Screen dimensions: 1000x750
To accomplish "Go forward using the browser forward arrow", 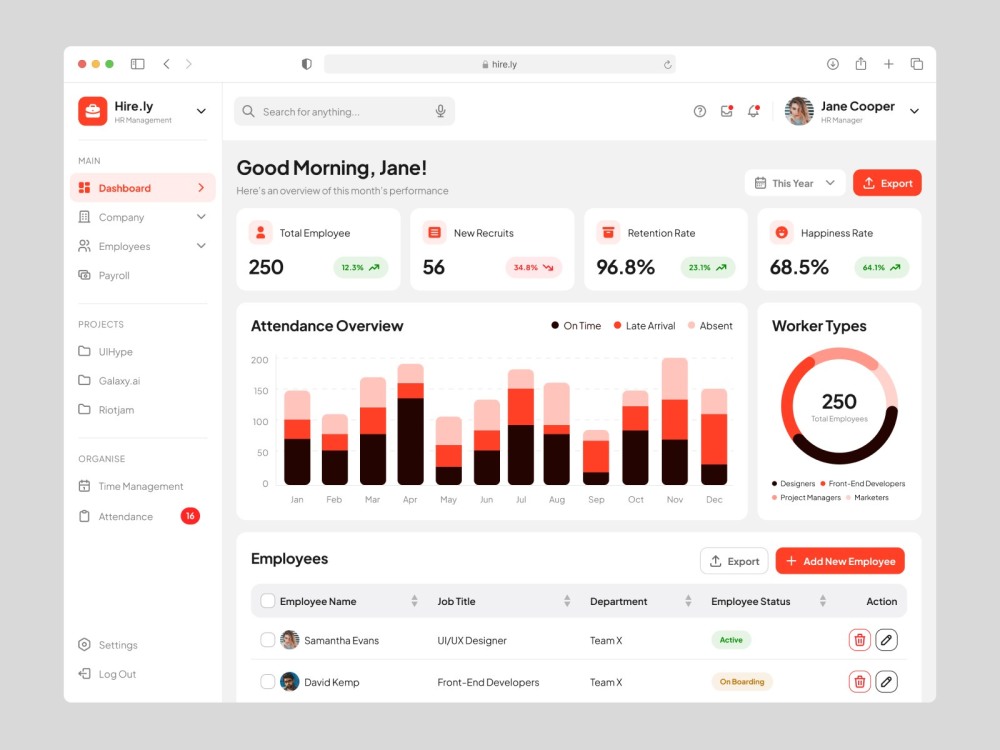I will [189, 64].
